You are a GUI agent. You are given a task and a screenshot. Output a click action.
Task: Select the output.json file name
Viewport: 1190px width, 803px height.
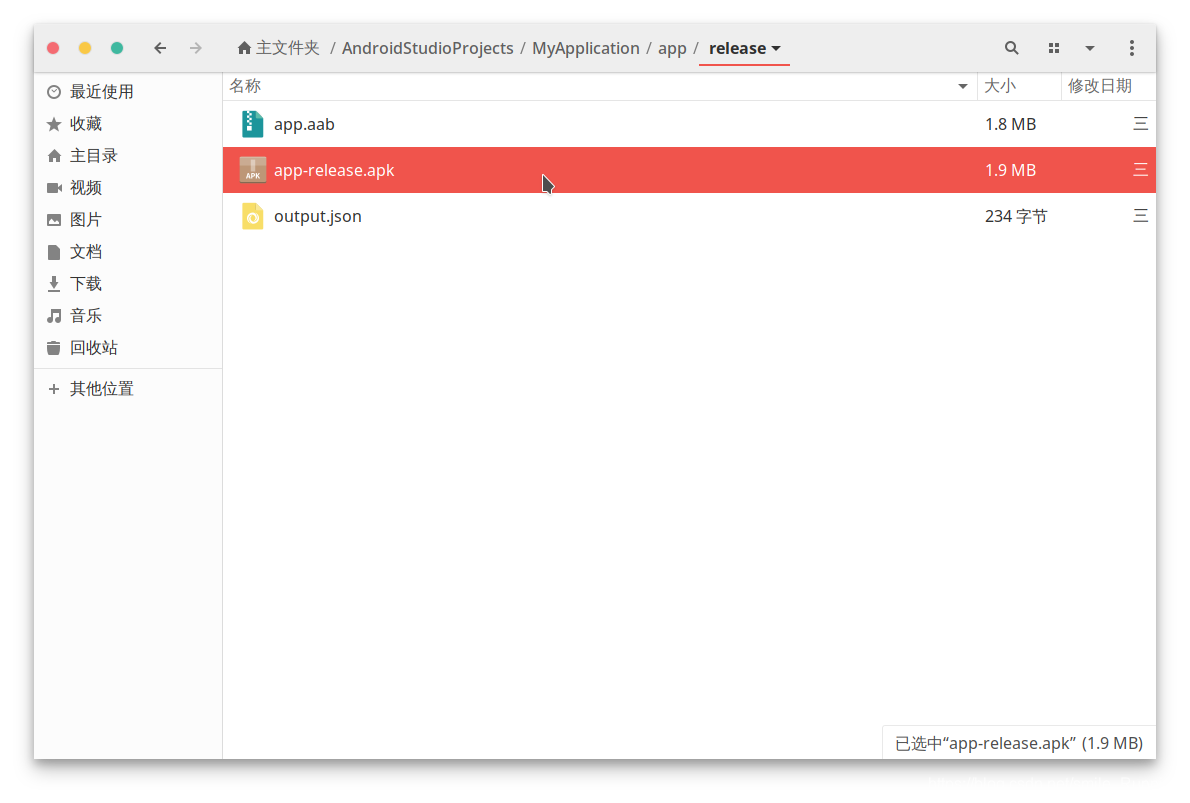tap(318, 216)
